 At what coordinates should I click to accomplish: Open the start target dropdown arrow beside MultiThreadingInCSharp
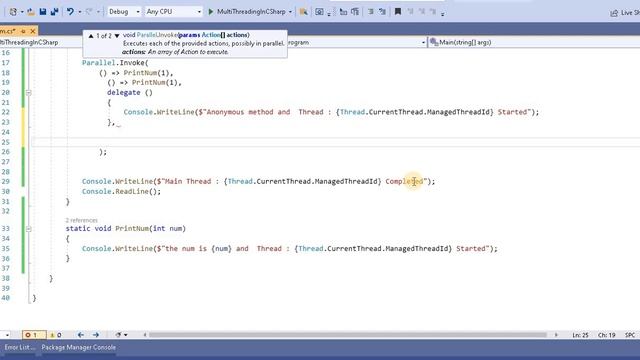point(290,12)
